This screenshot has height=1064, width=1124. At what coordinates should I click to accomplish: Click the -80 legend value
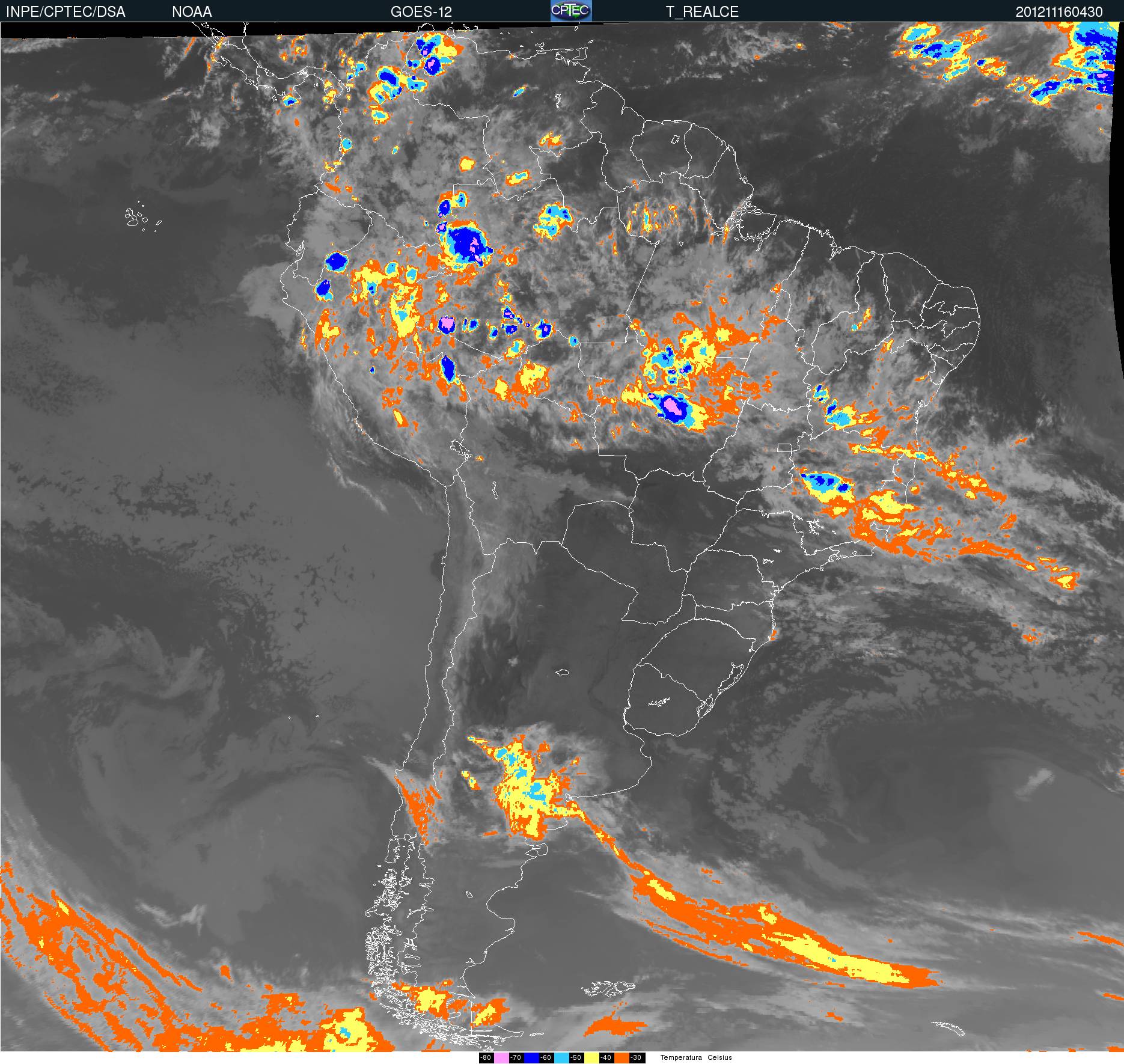pos(486,1058)
